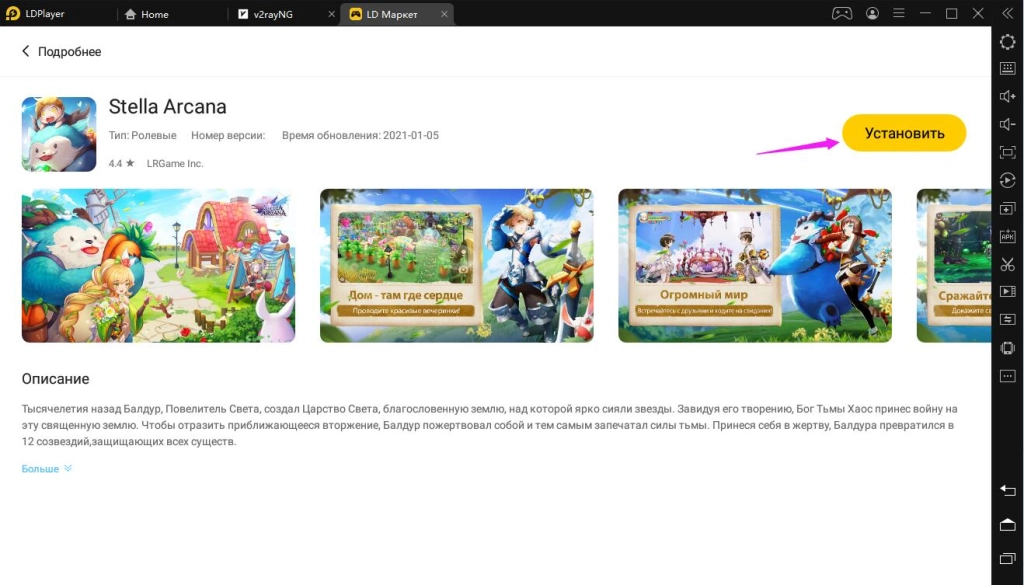The height and width of the screenshot is (585, 1024).
Task: Open the user account icon
Action: (x=873, y=13)
